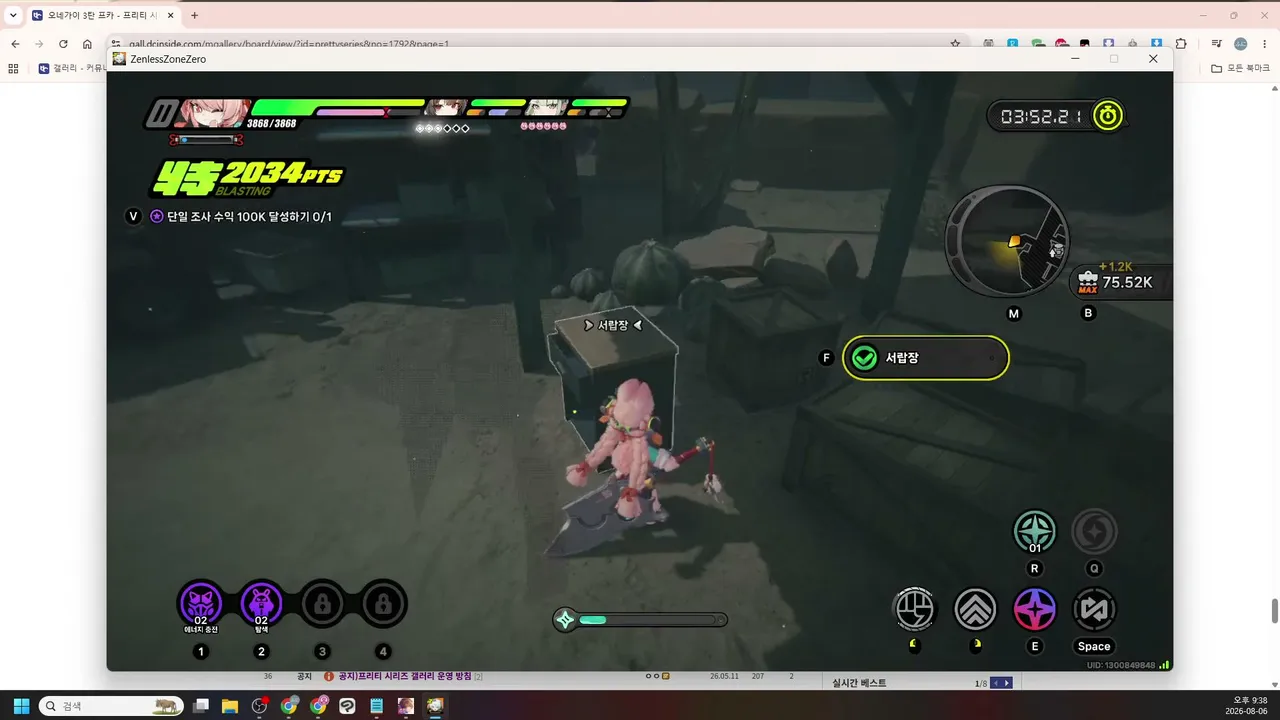This screenshot has width=1280, height=720.
Task: Open Task View on the taskbar
Action: click(201, 706)
